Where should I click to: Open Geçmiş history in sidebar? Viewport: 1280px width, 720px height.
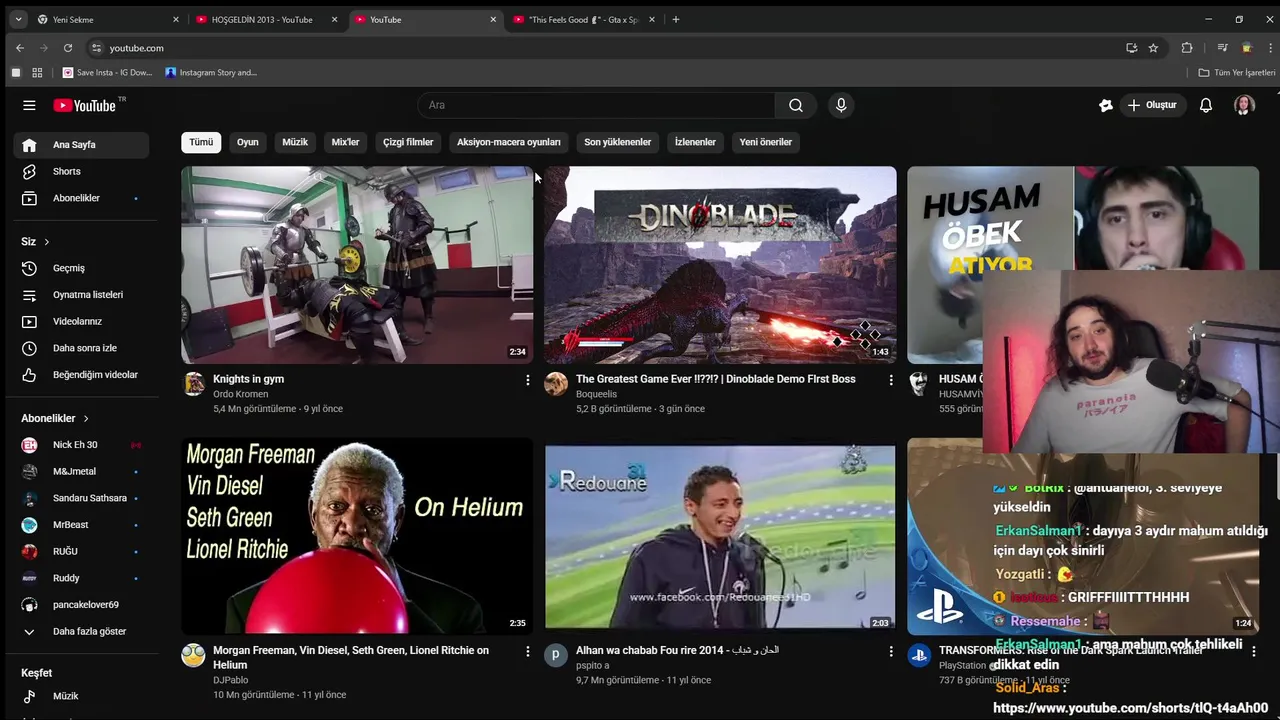tap(81, 268)
